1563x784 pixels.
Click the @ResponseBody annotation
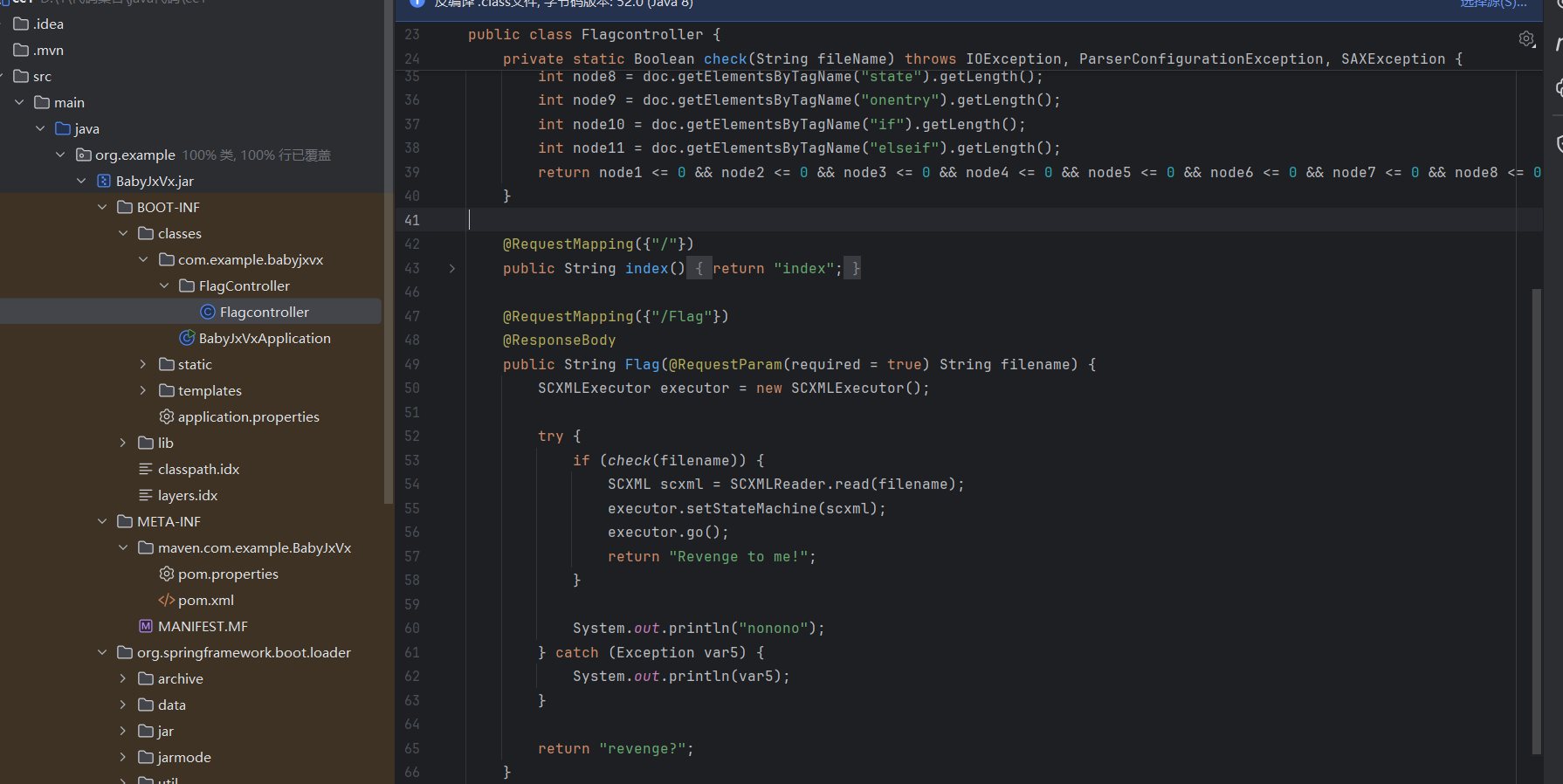point(560,340)
